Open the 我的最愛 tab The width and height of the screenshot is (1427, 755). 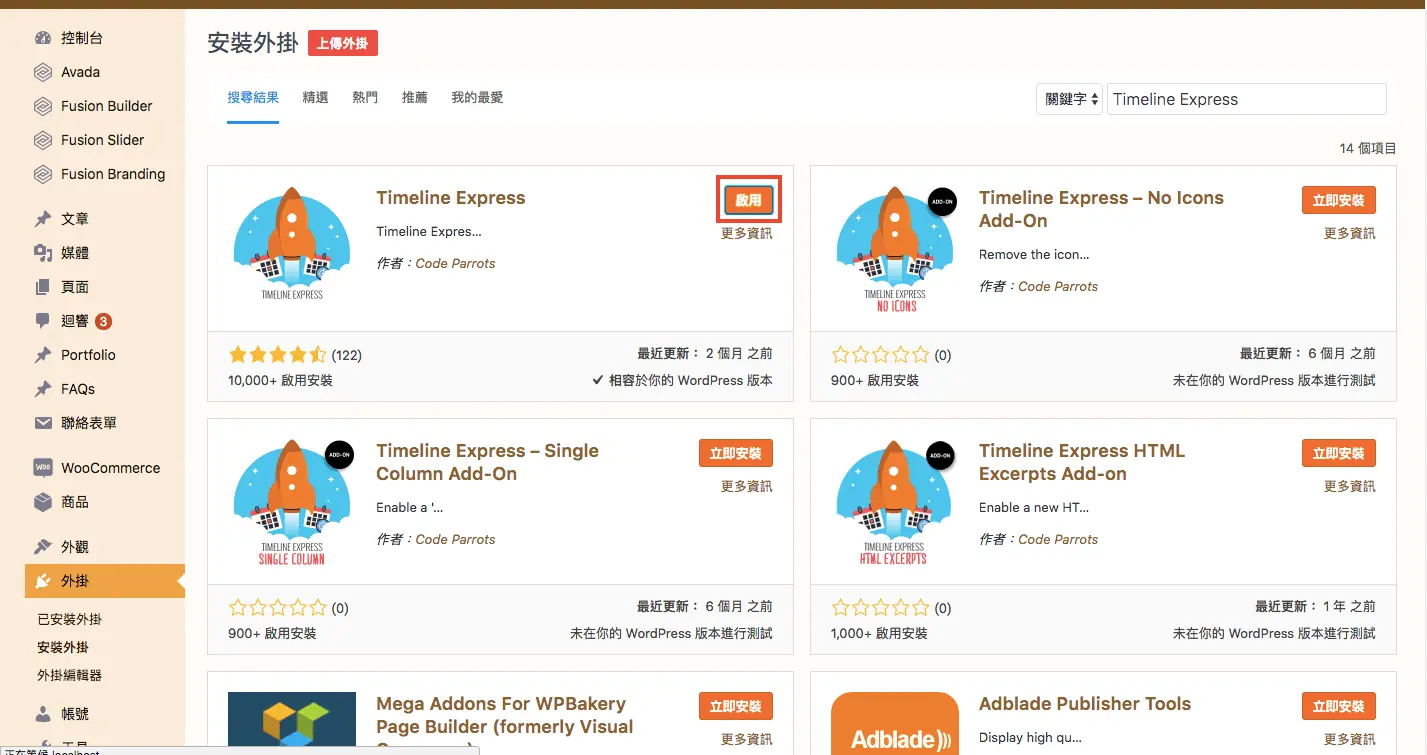tap(477, 97)
